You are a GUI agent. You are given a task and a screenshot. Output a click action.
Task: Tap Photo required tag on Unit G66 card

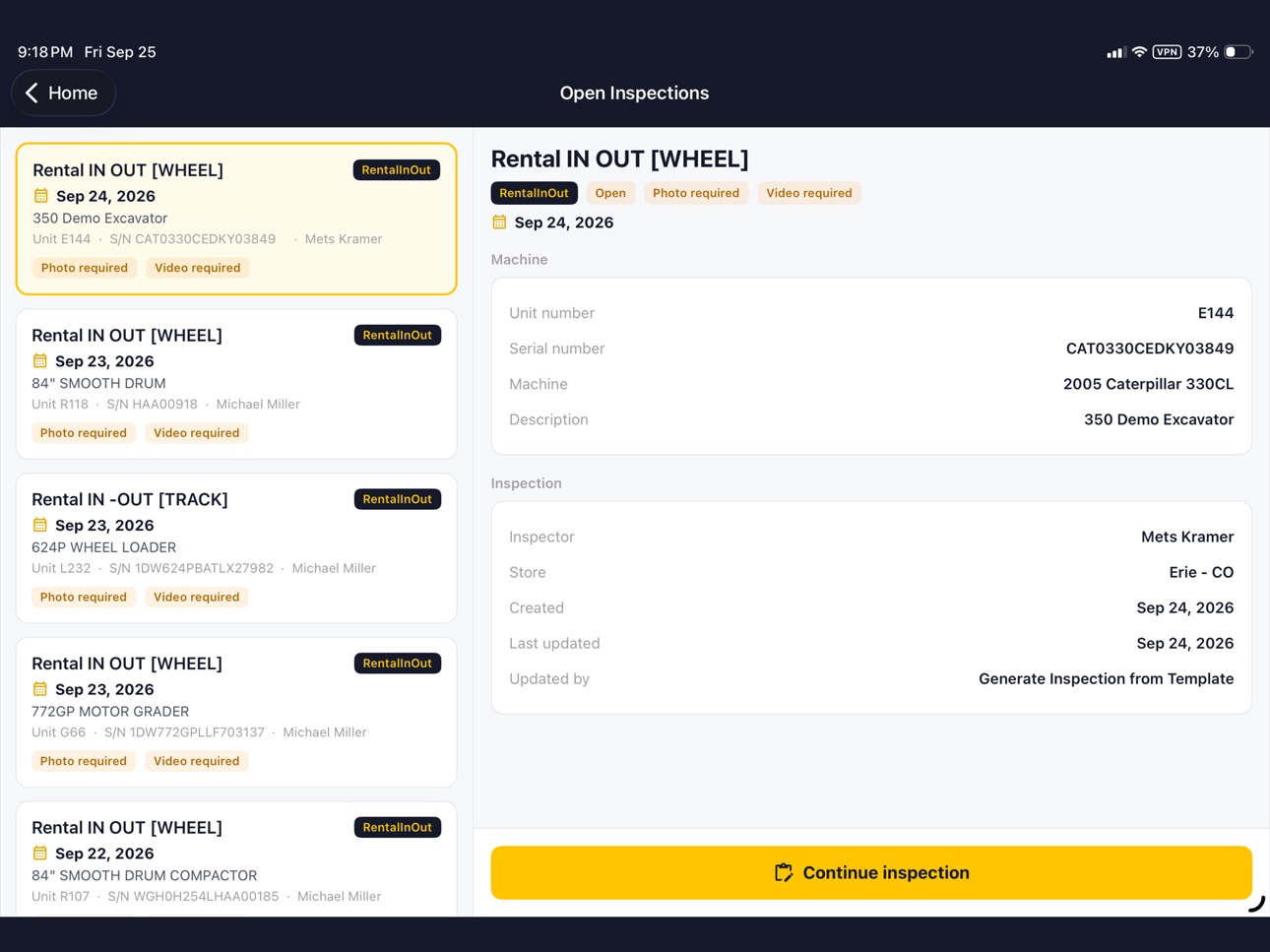(x=84, y=761)
